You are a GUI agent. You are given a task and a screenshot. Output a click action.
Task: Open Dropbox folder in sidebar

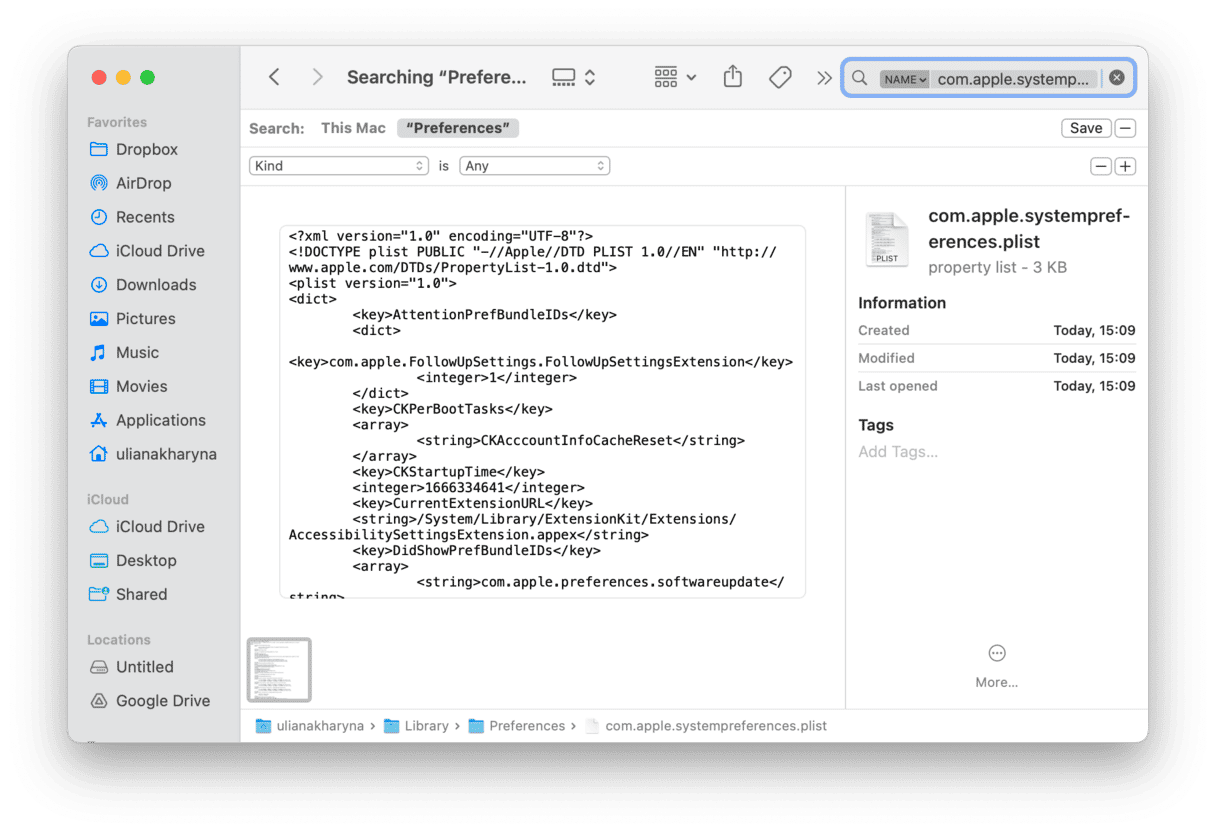pos(146,149)
